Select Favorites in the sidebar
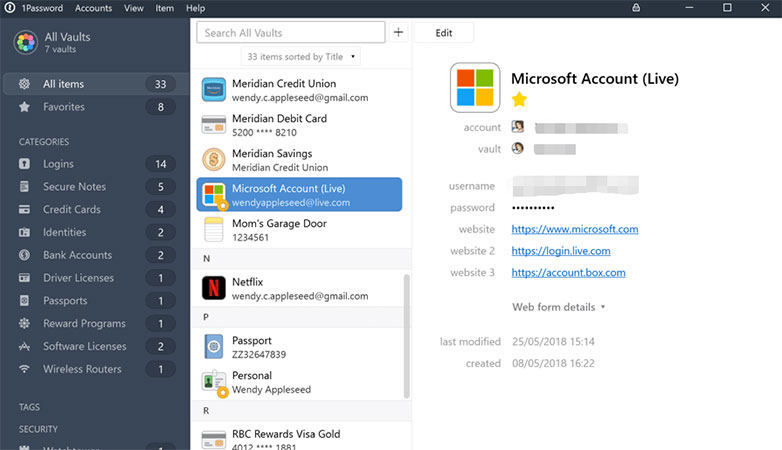Image resolution: width=782 pixels, height=450 pixels. [64, 107]
